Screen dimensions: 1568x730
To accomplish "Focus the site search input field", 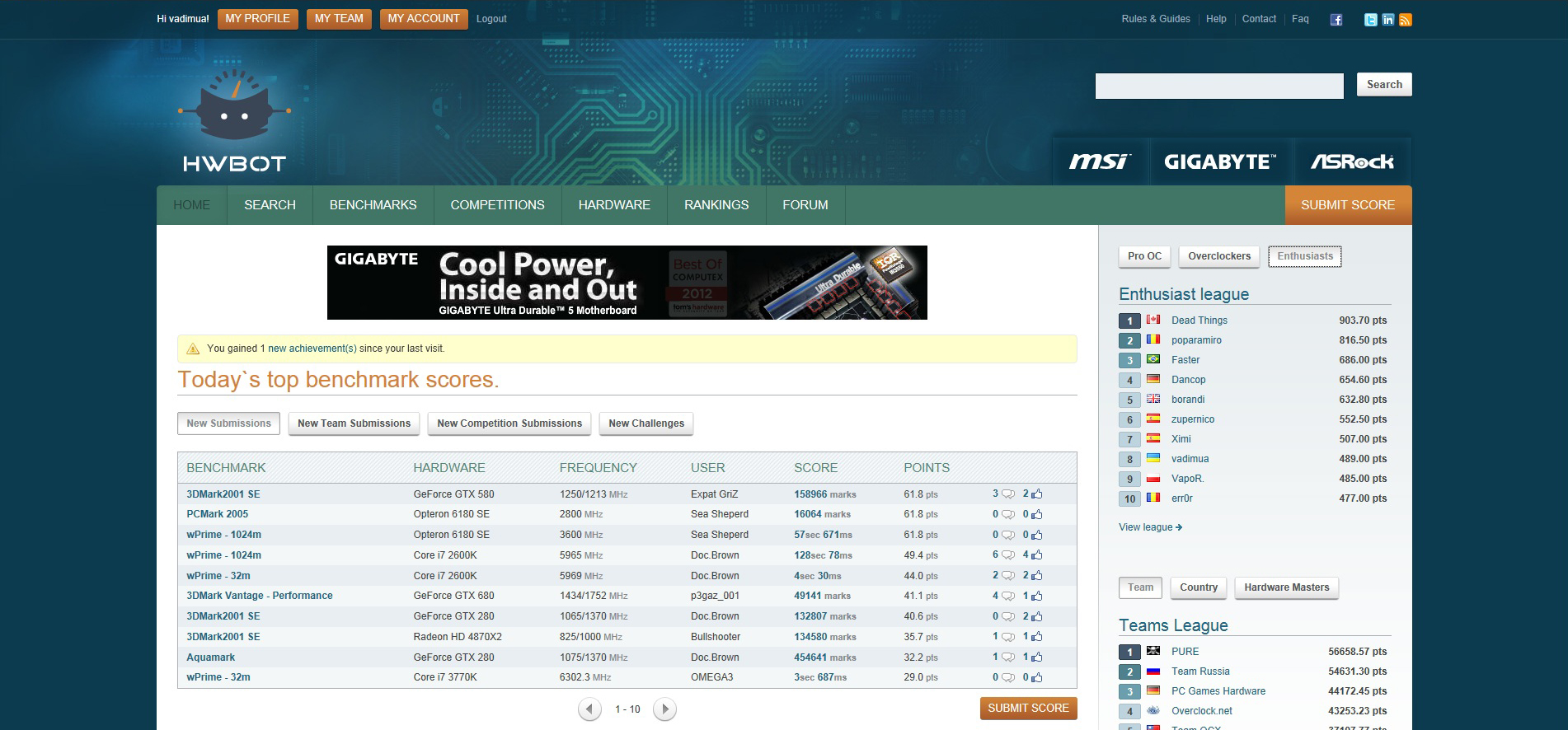I will point(1219,86).
